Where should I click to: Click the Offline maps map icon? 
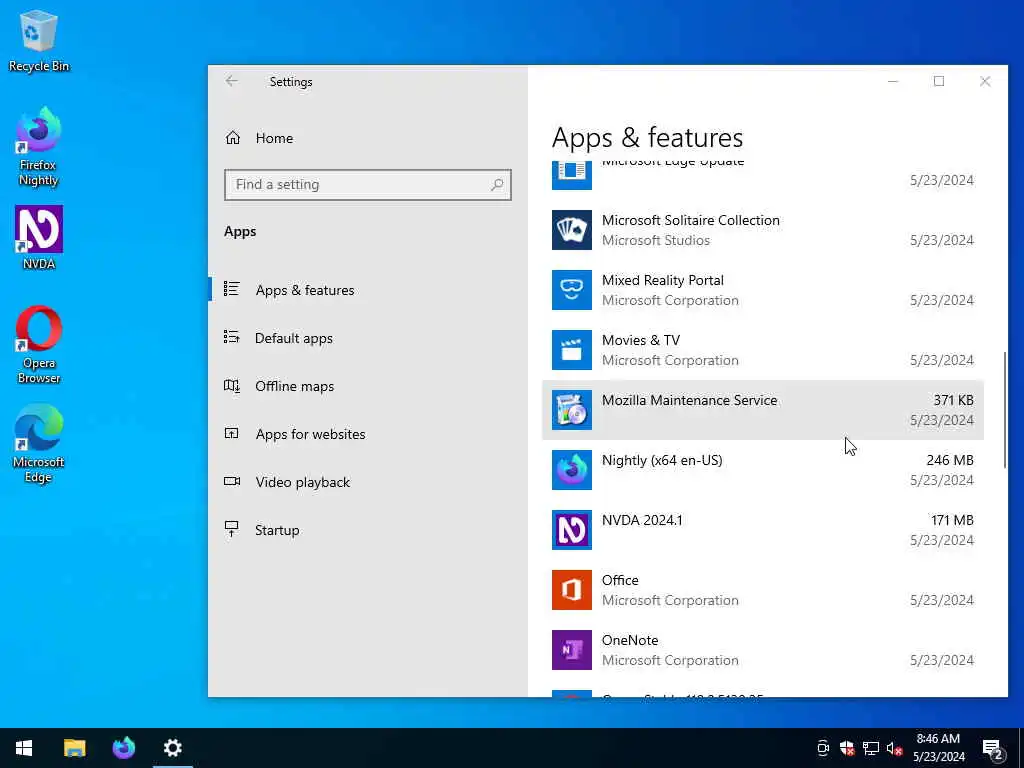tap(231, 385)
